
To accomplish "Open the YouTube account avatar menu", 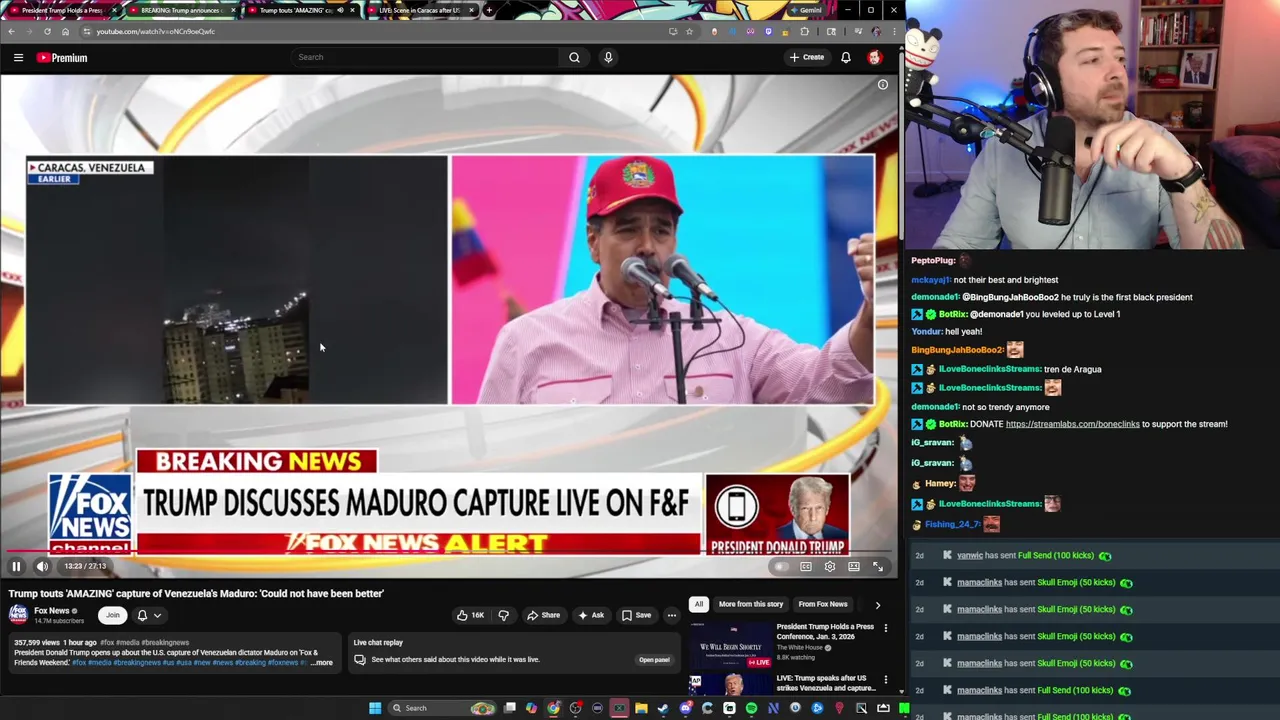I will point(875,57).
